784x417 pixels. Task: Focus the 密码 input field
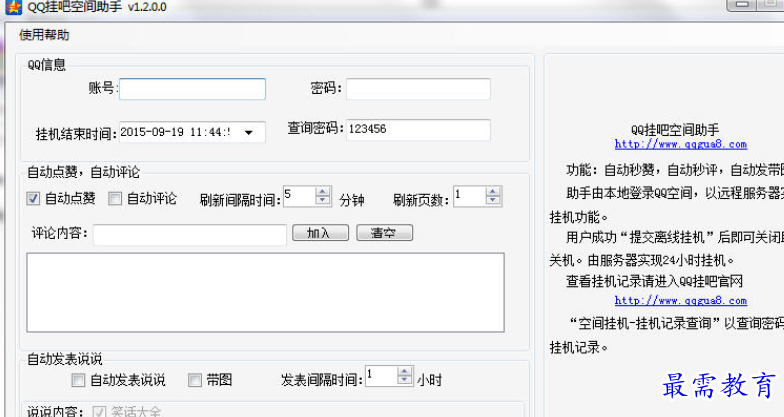418,89
